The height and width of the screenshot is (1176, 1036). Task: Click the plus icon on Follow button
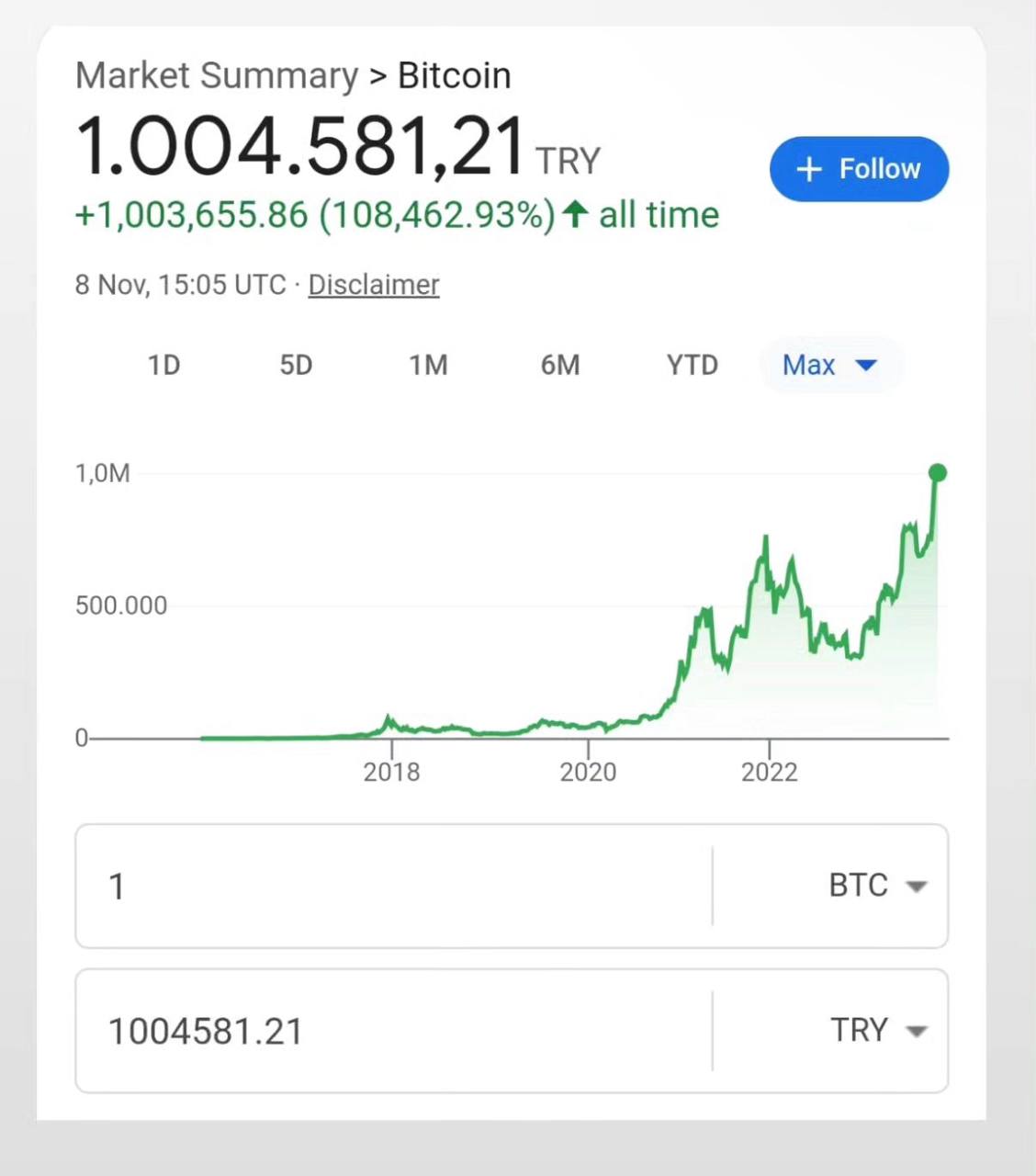(808, 169)
